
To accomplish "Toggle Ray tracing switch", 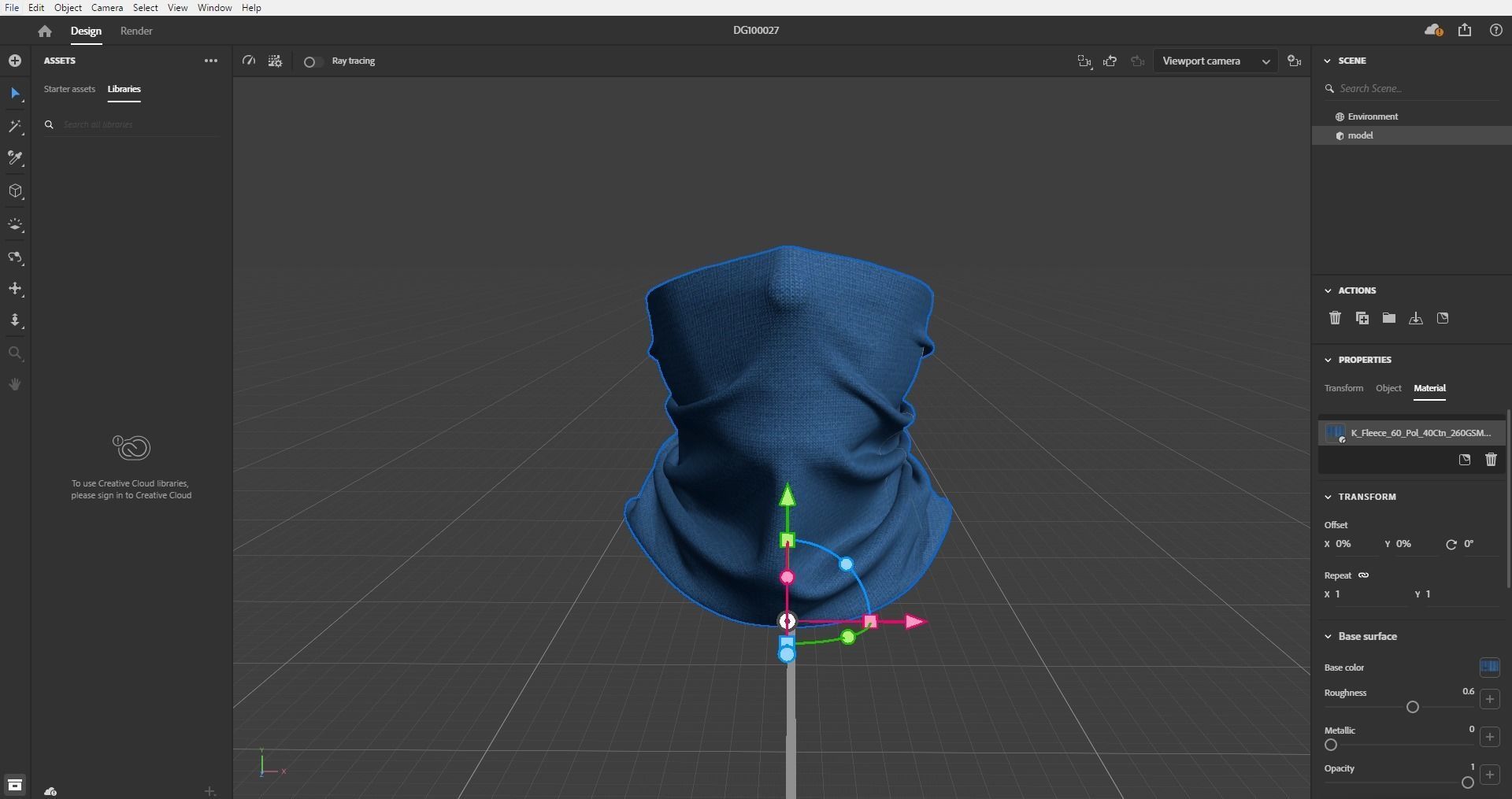I will [x=312, y=61].
